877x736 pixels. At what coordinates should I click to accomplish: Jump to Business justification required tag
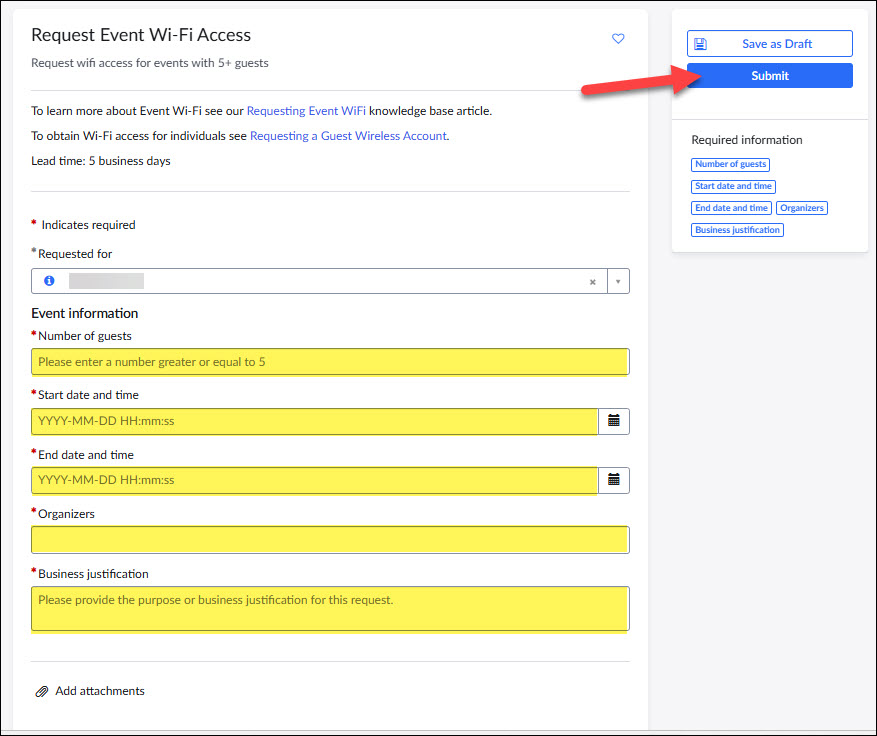click(x=737, y=230)
